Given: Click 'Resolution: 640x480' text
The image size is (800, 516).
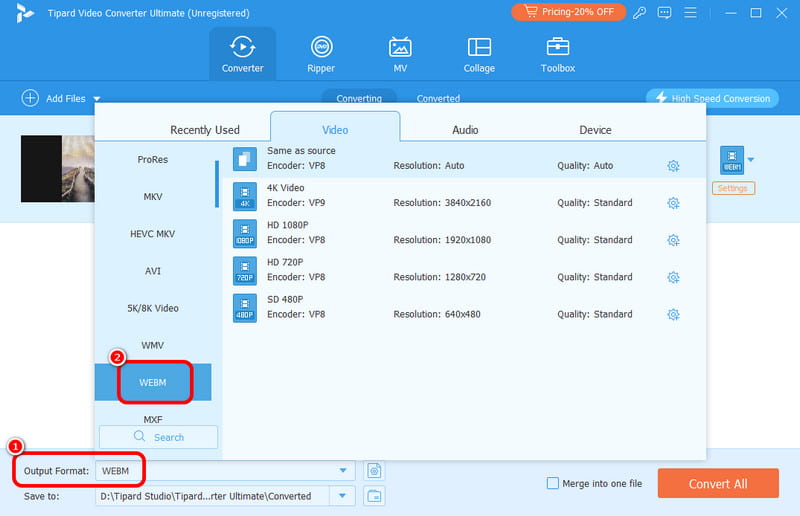Looking at the screenshot, I should 437,314.
